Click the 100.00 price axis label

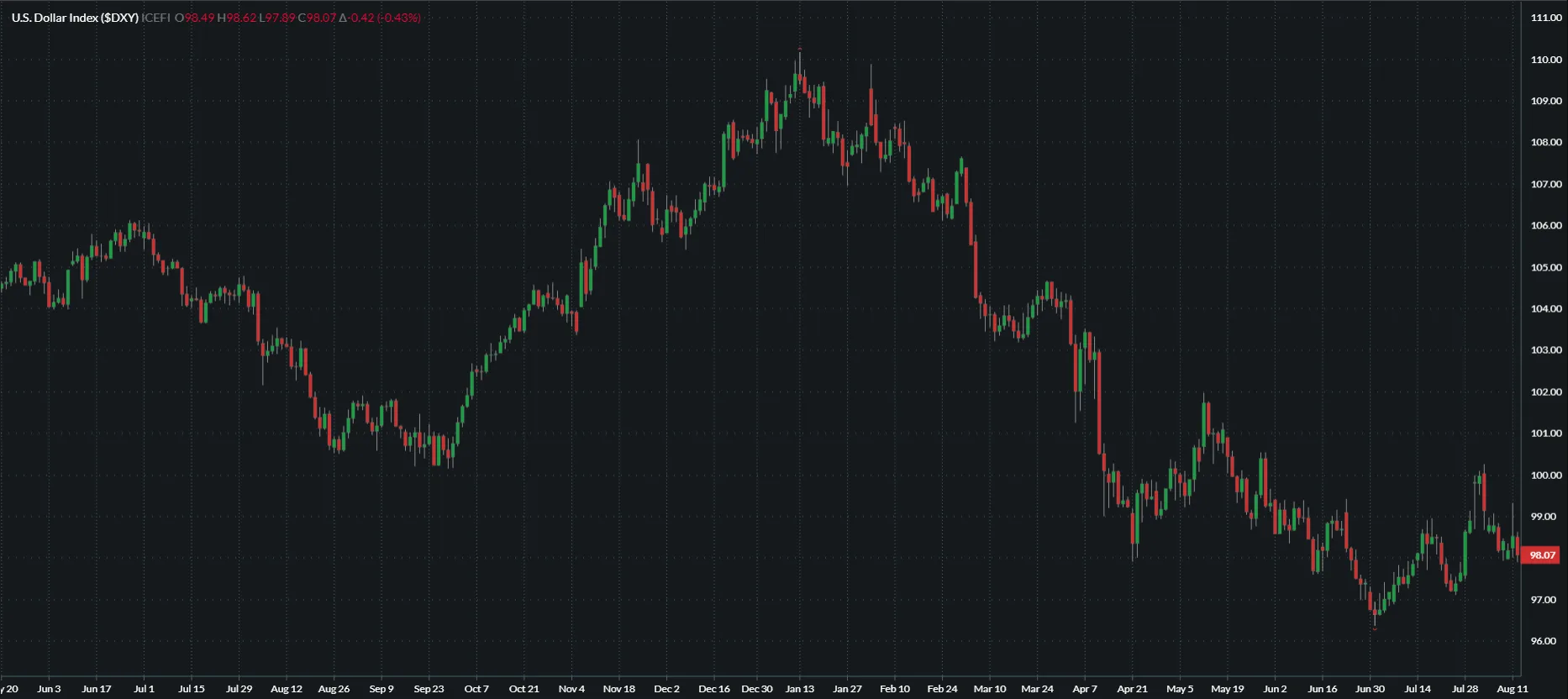coord(1546,476)
